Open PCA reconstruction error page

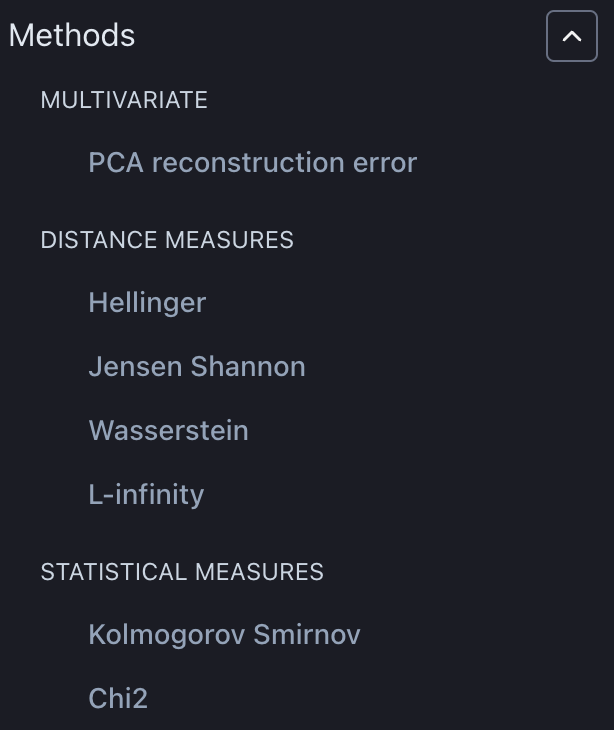coord(252,162)
